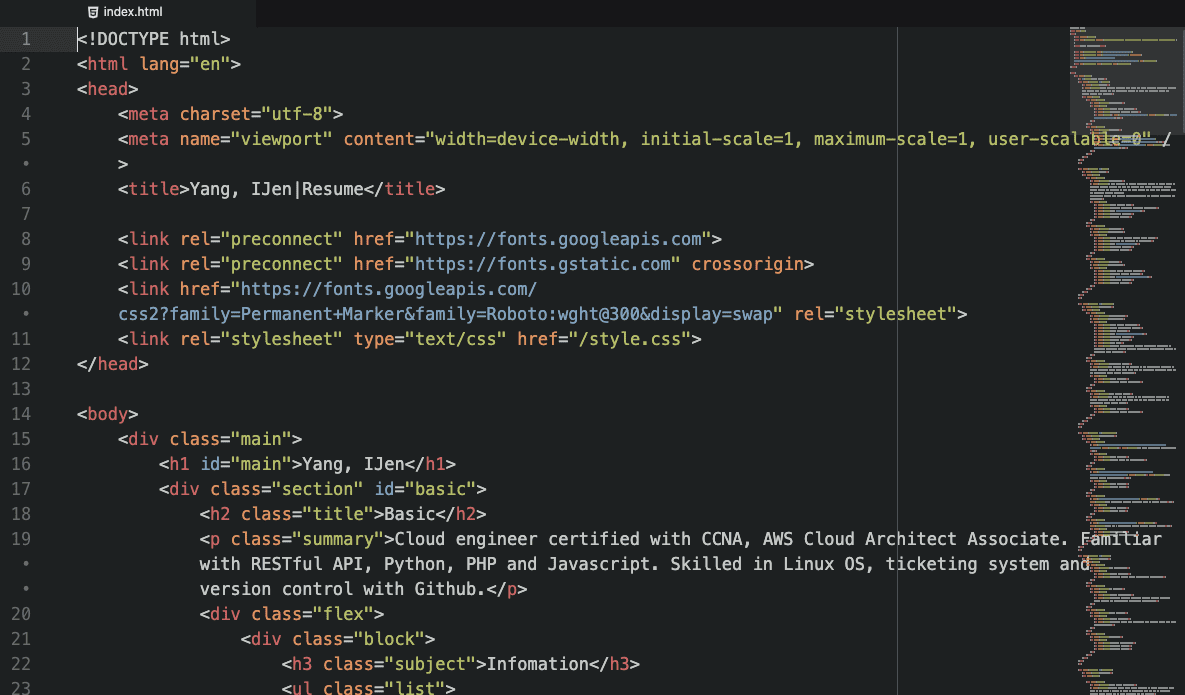Click the HTML5 file icon on the tab
Viewport: 1185px width, 695px height.
point(92,13)
